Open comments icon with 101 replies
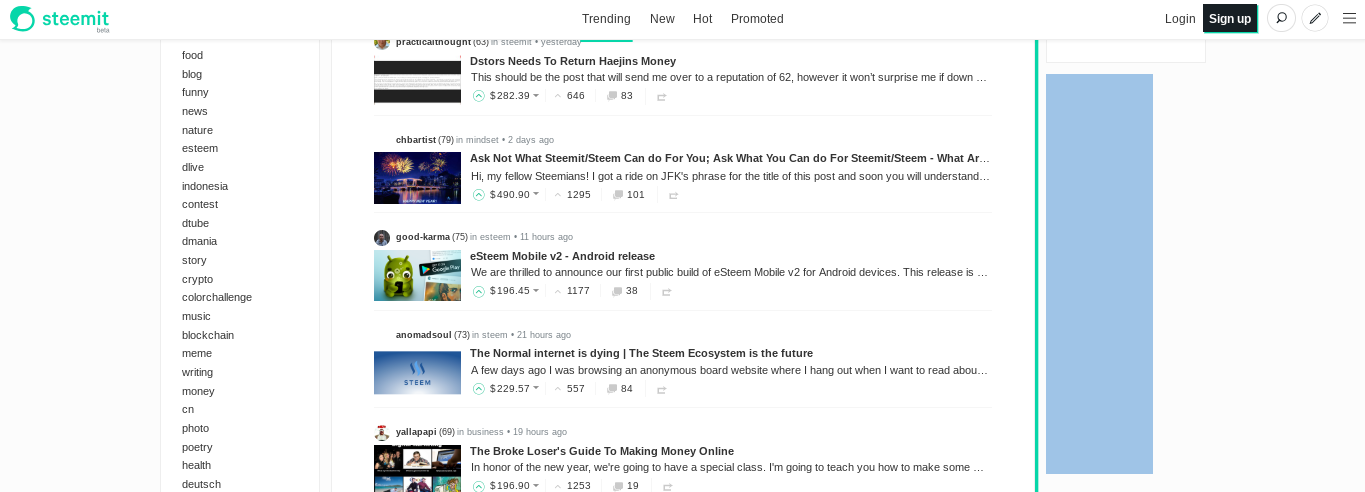This screenshot has width=1365, height=492. [x=618, y=195]
